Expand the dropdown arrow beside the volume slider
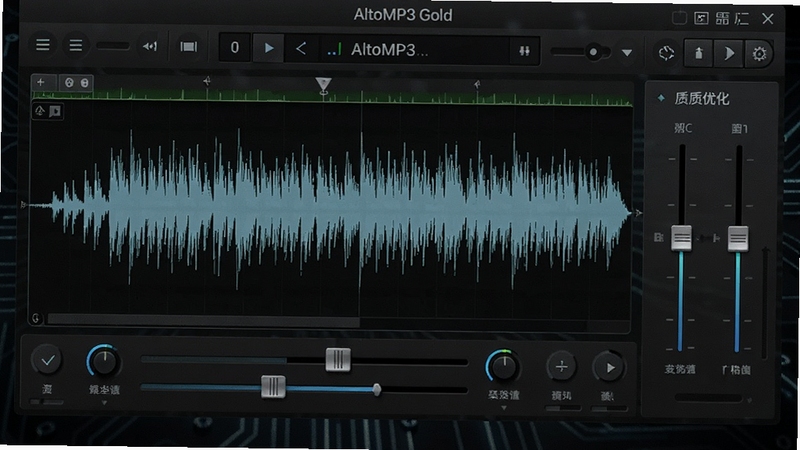The height and width of the screenshot is (450, 800). [x=627, y=53]
